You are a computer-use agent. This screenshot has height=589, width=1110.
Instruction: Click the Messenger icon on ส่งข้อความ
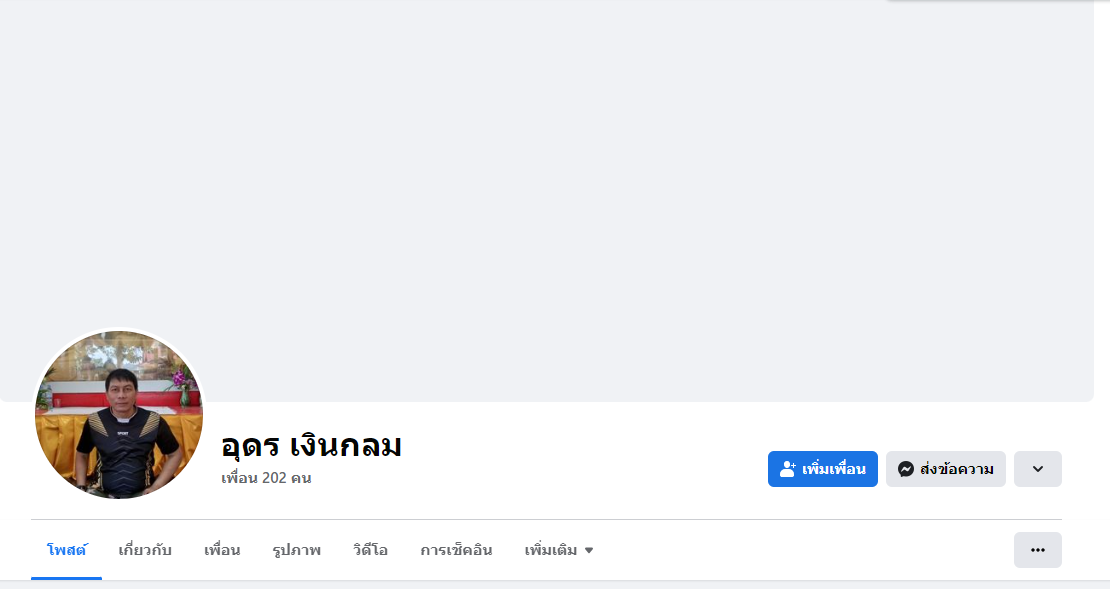905,469
